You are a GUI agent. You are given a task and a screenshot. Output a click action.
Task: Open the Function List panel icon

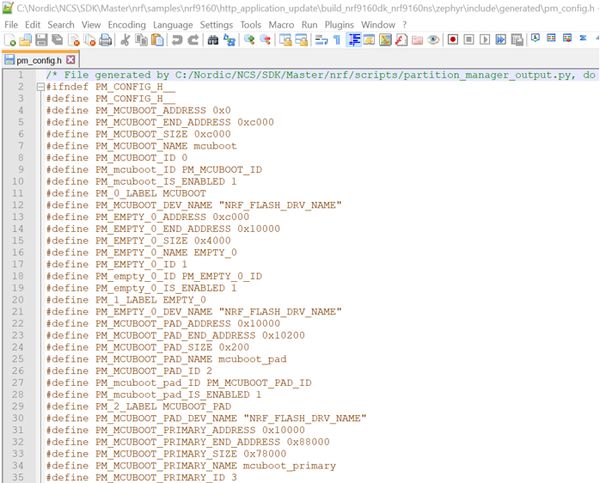click(x=401, y=40)
